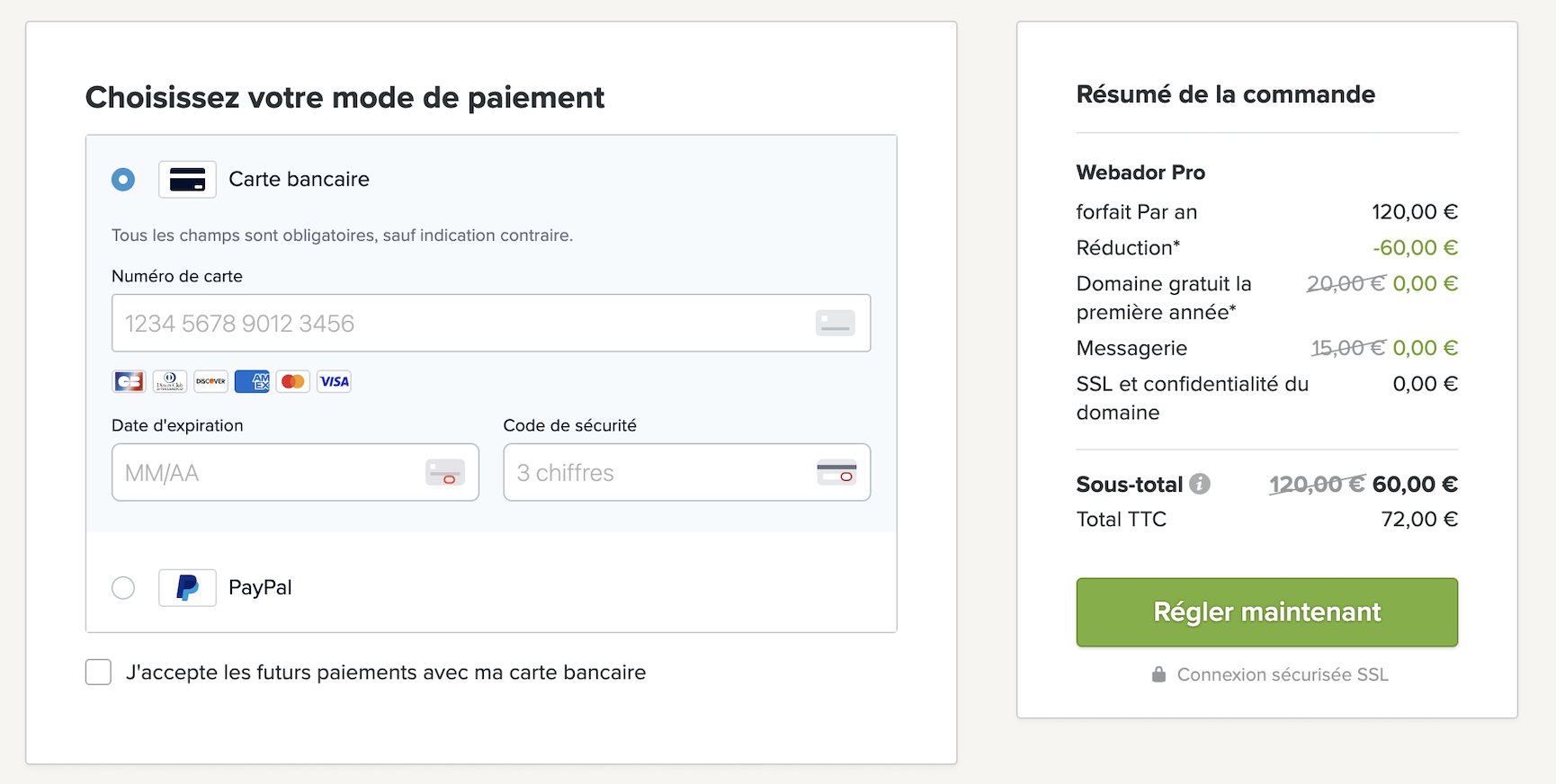Viewport: 1556px width, 784px height.
Task: Click the PayPal payment option label
Action: 260,588
